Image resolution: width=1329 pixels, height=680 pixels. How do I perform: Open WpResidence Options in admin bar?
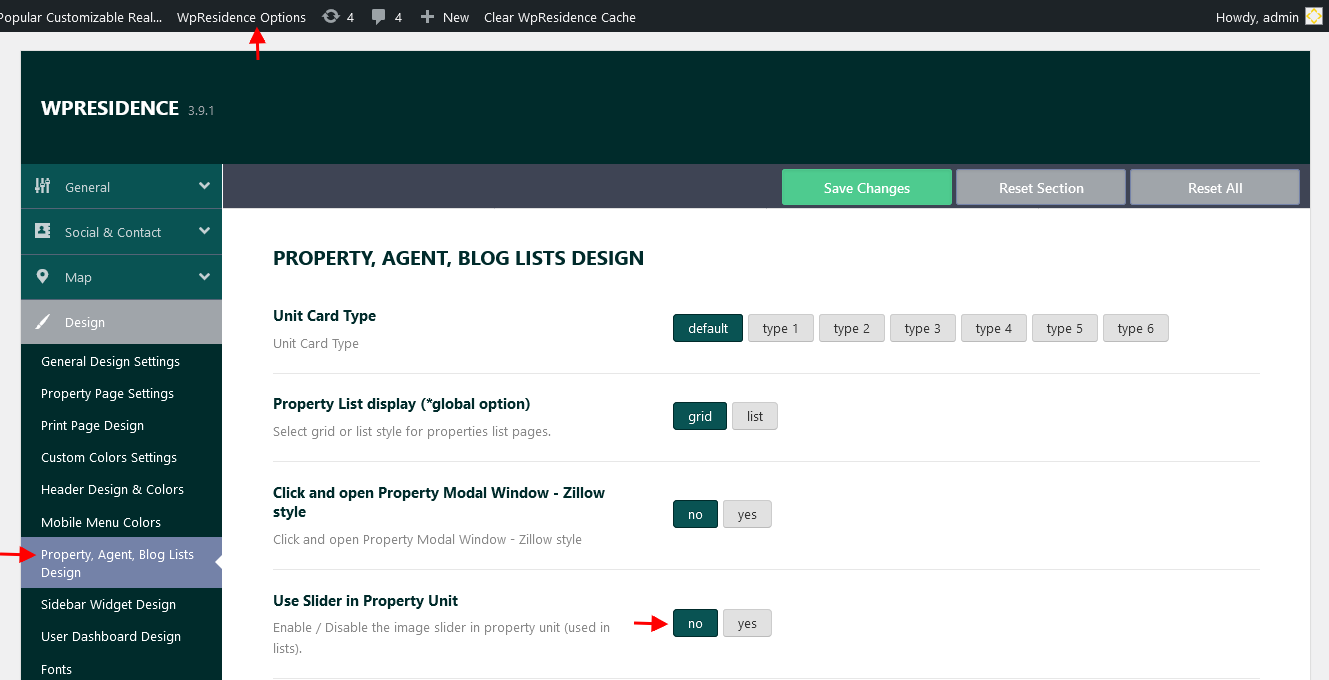coord(241,17)
